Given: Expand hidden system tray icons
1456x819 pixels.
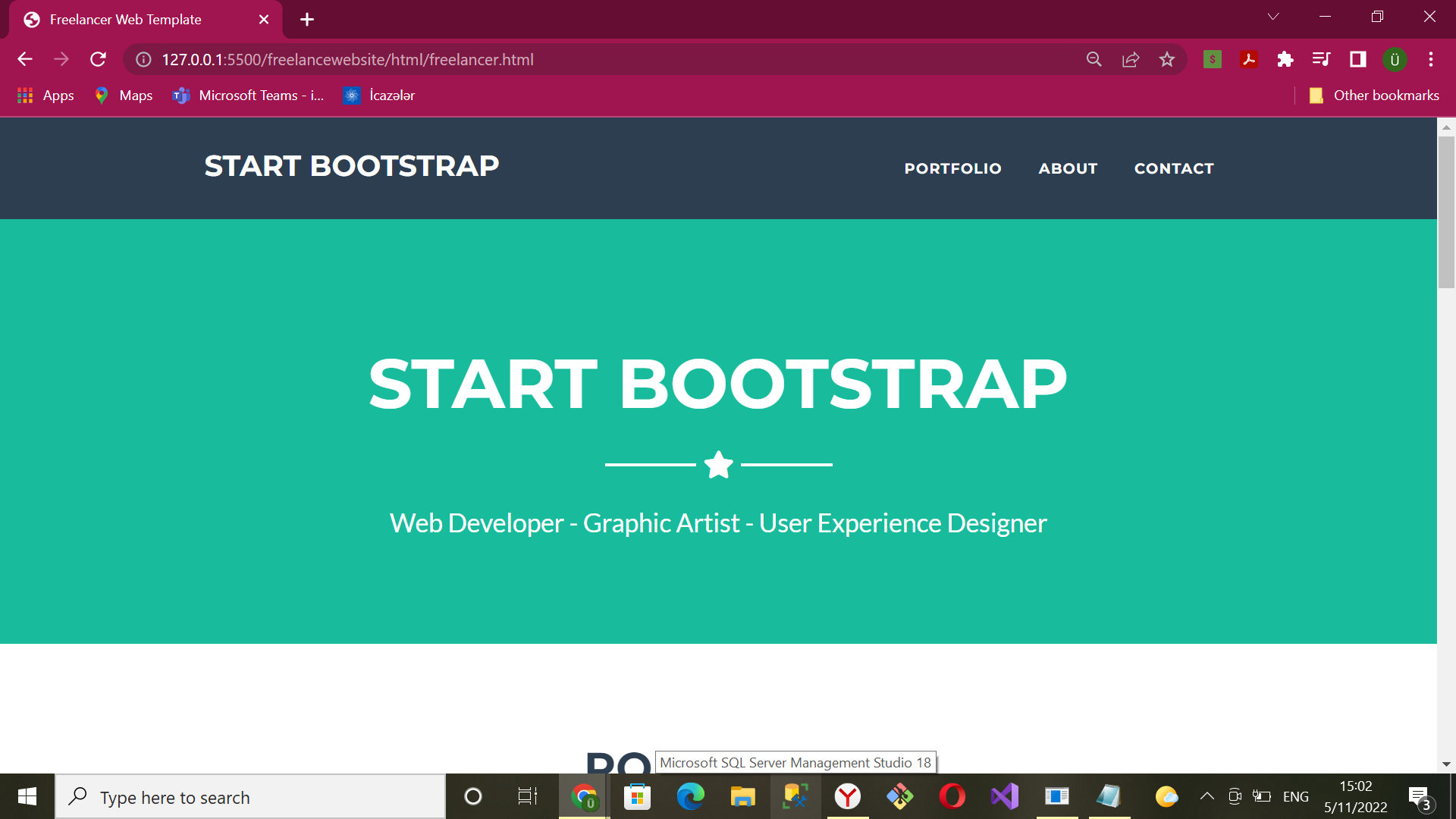Looking at the screenshot, I should coord(1208,796).
